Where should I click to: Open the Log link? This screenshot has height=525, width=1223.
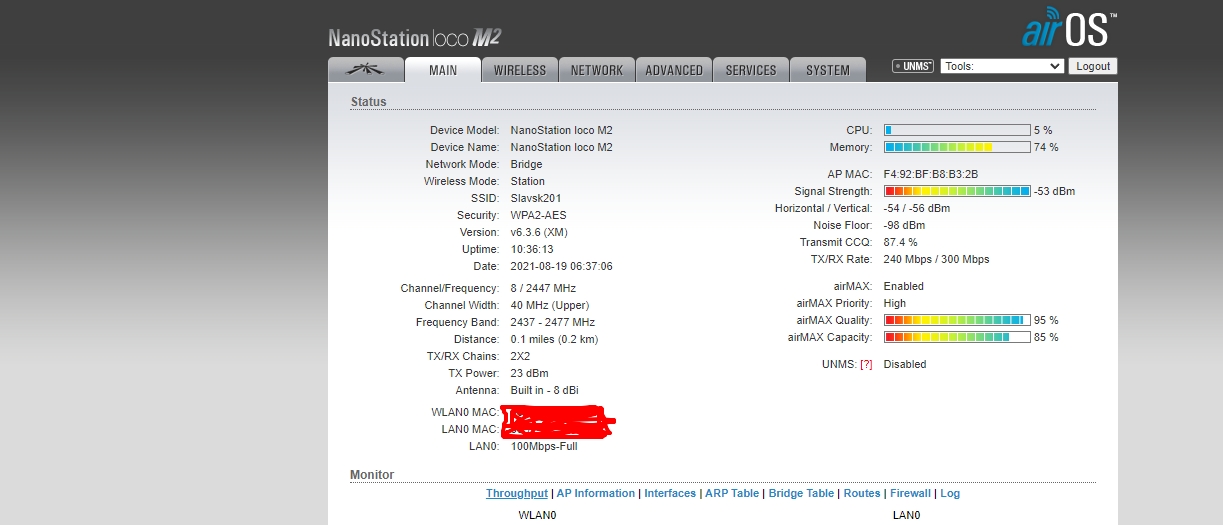coord(950,493)
